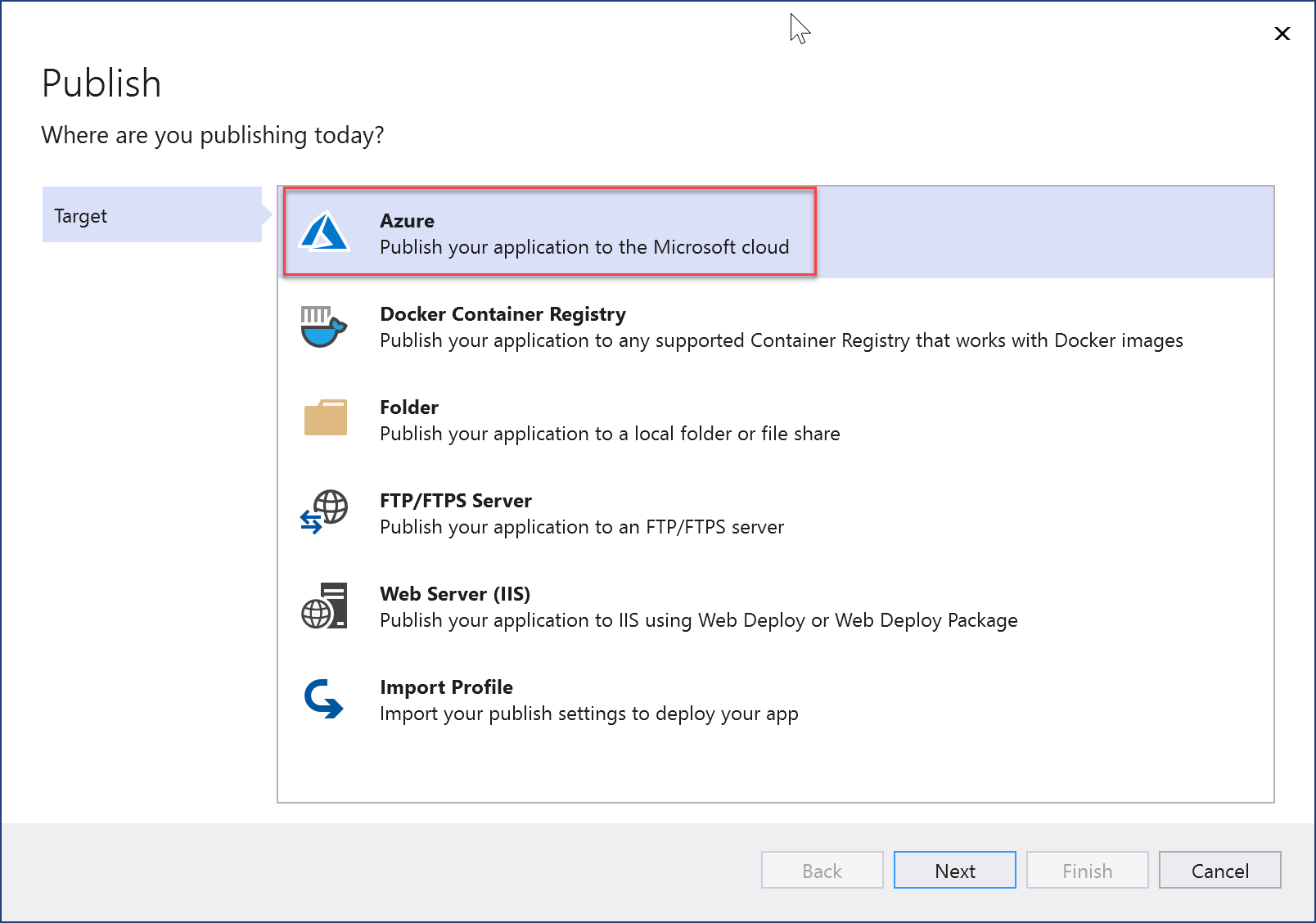Click the Folder publish icon
This screenshot has width=1316, height=923.
click(325, 418)
